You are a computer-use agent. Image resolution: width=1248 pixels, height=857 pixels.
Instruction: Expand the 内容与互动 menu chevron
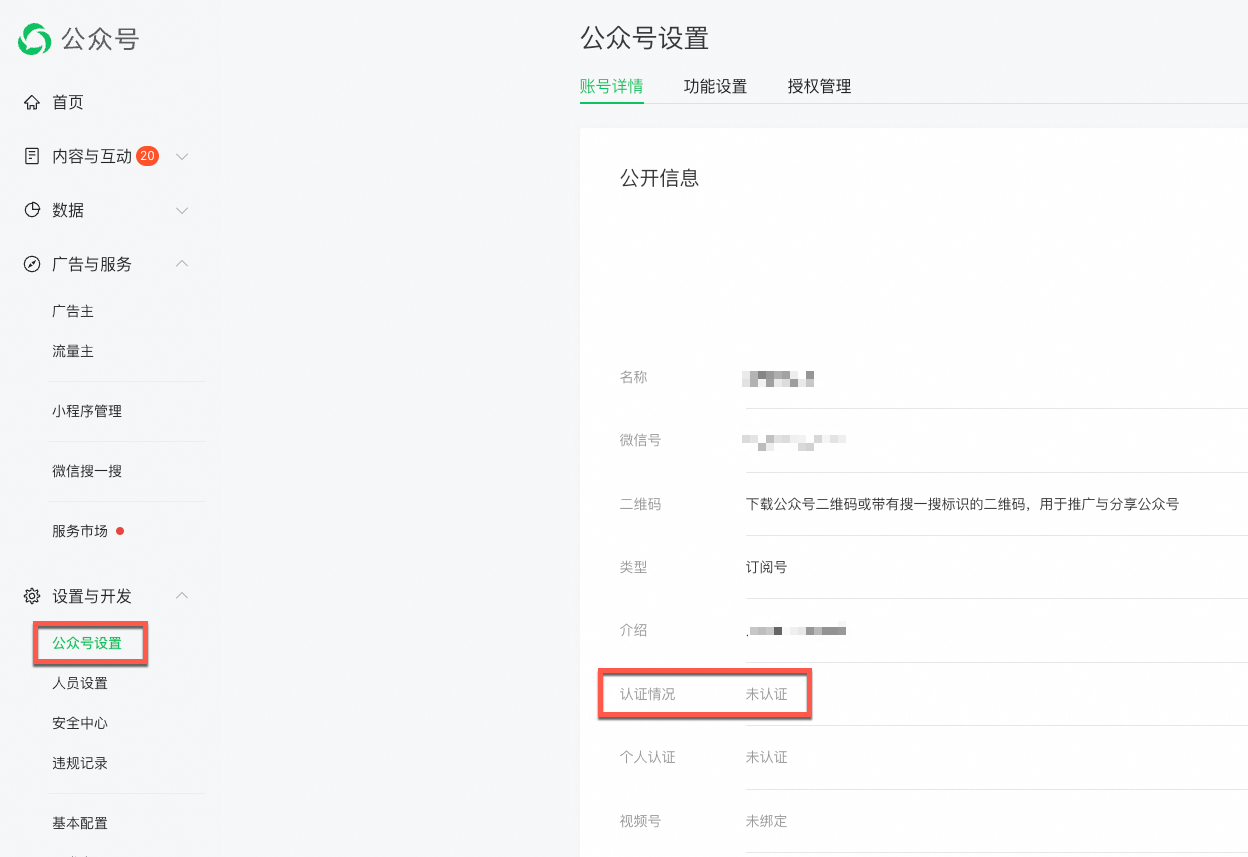point(182,156)
